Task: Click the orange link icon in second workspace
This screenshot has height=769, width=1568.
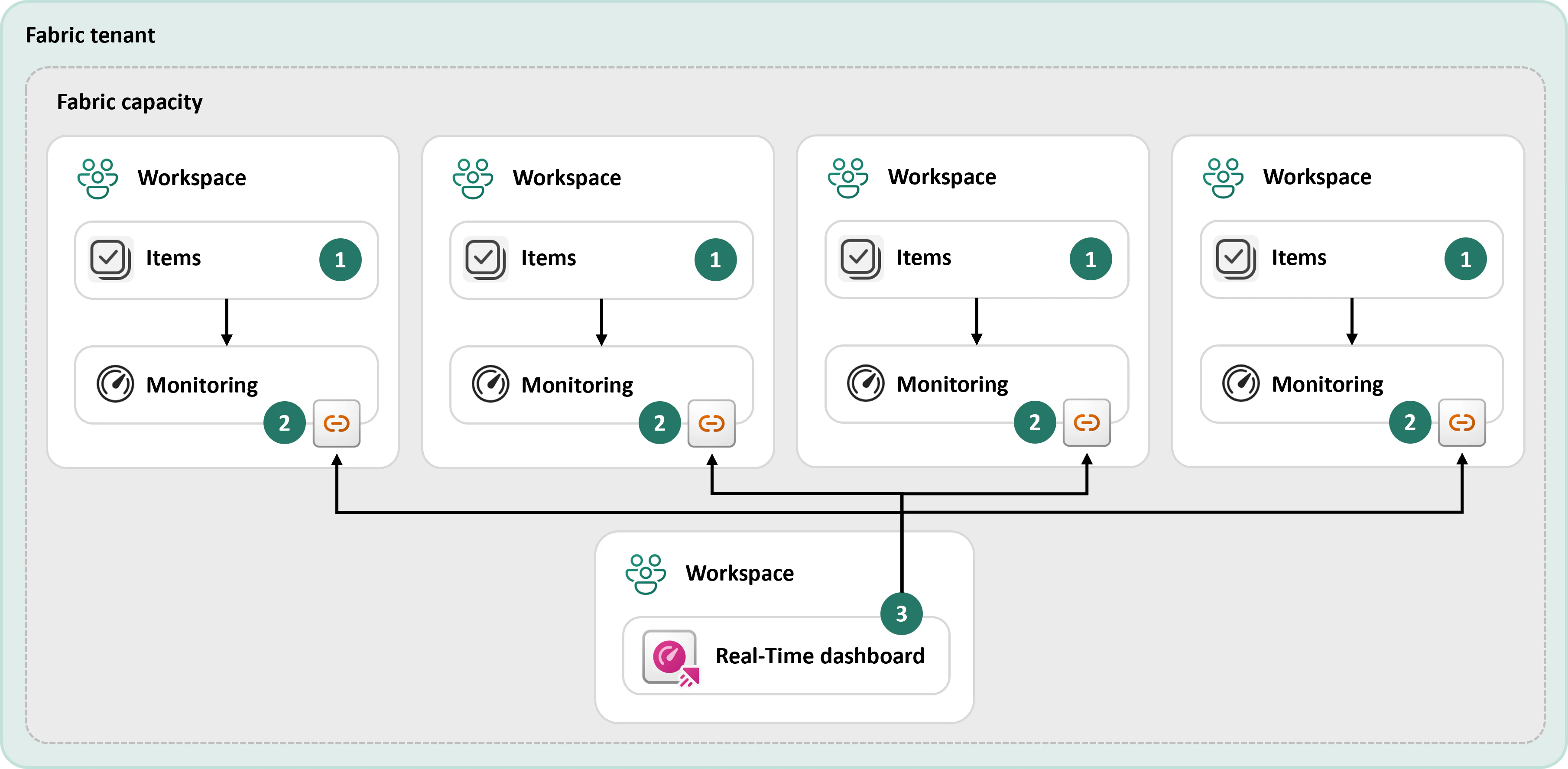Action: click(x=711, y=423)
